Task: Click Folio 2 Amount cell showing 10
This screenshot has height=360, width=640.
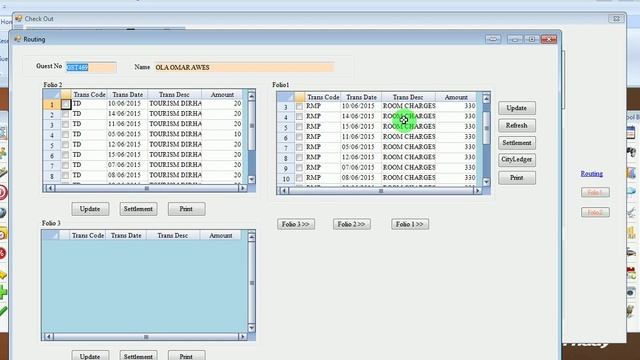Action: [x=222, y=134]
